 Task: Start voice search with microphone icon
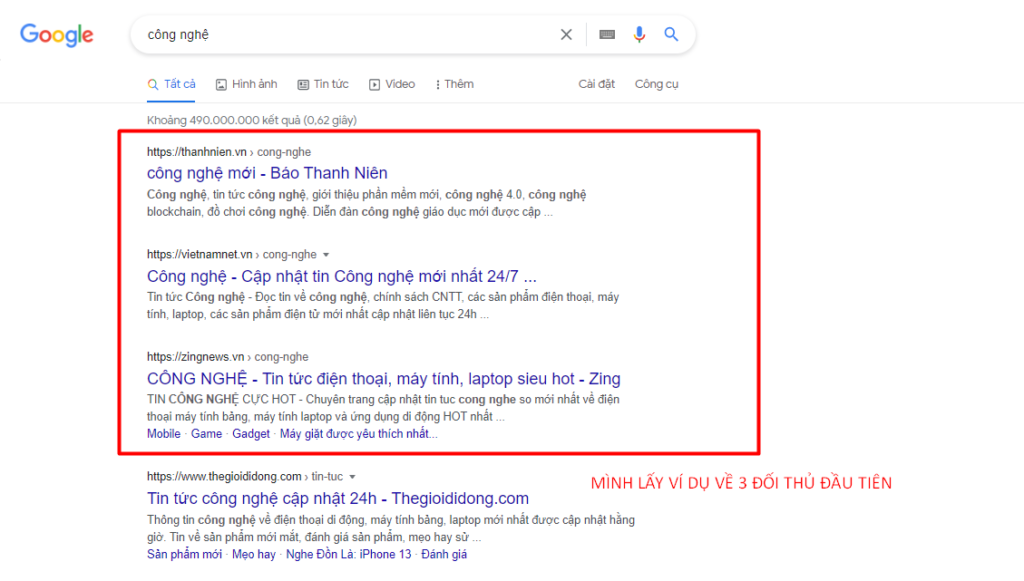pos(639,35)
